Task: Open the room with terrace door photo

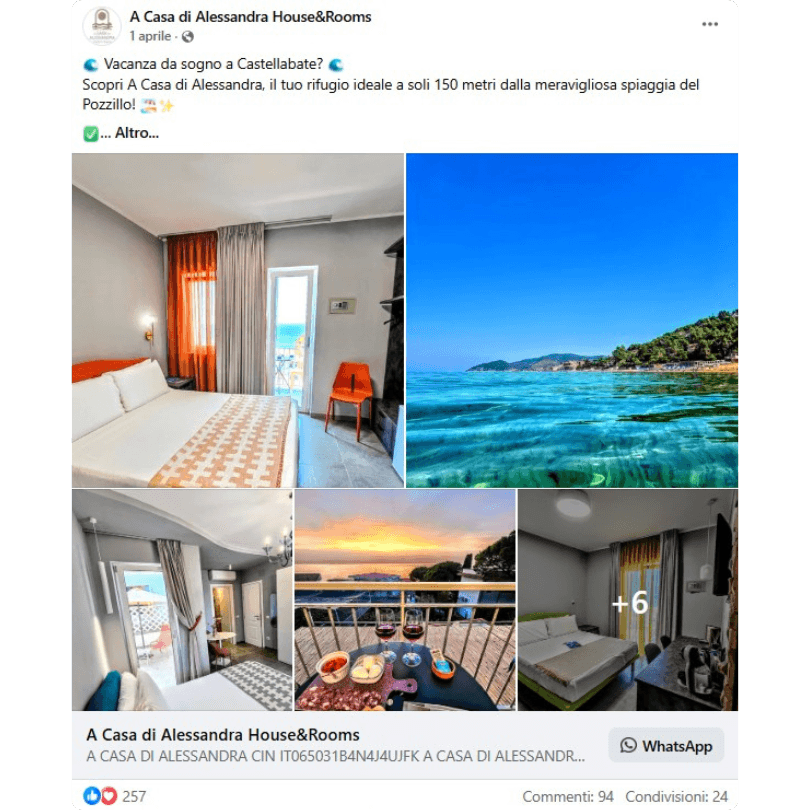Action: (x=182, y=600)
